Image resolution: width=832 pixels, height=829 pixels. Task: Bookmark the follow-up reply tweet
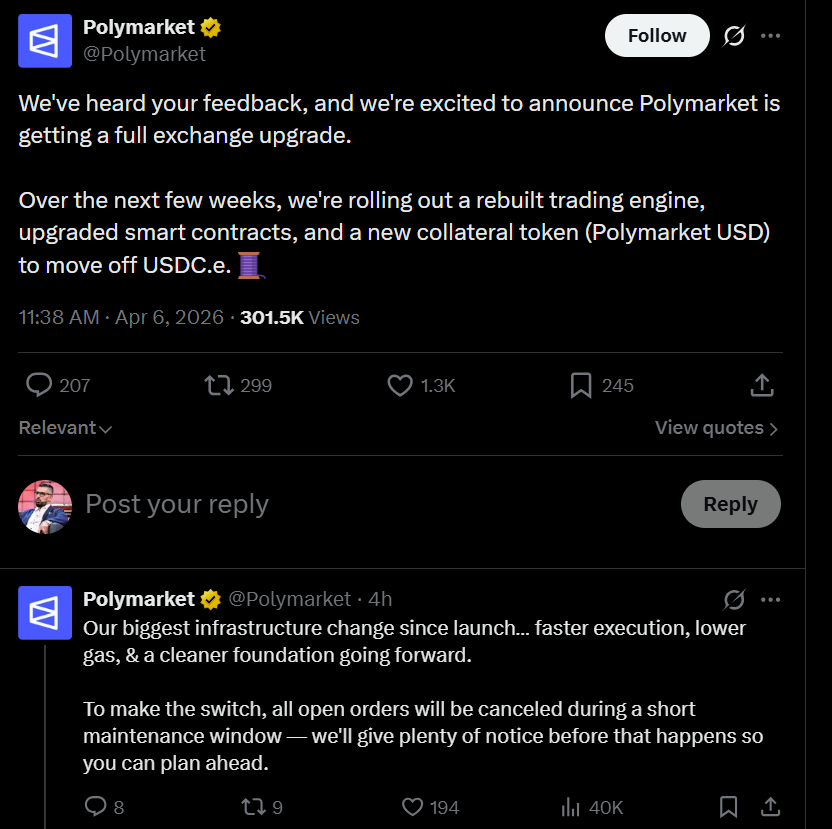[x=728, y=806]
